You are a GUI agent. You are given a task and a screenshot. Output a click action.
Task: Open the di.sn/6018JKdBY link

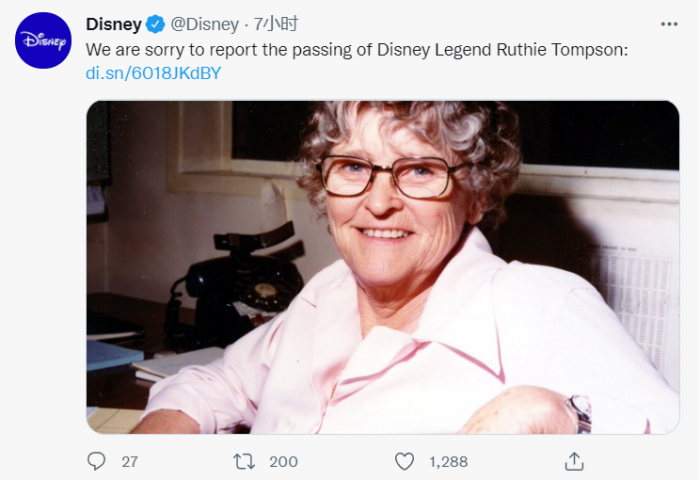154,73
